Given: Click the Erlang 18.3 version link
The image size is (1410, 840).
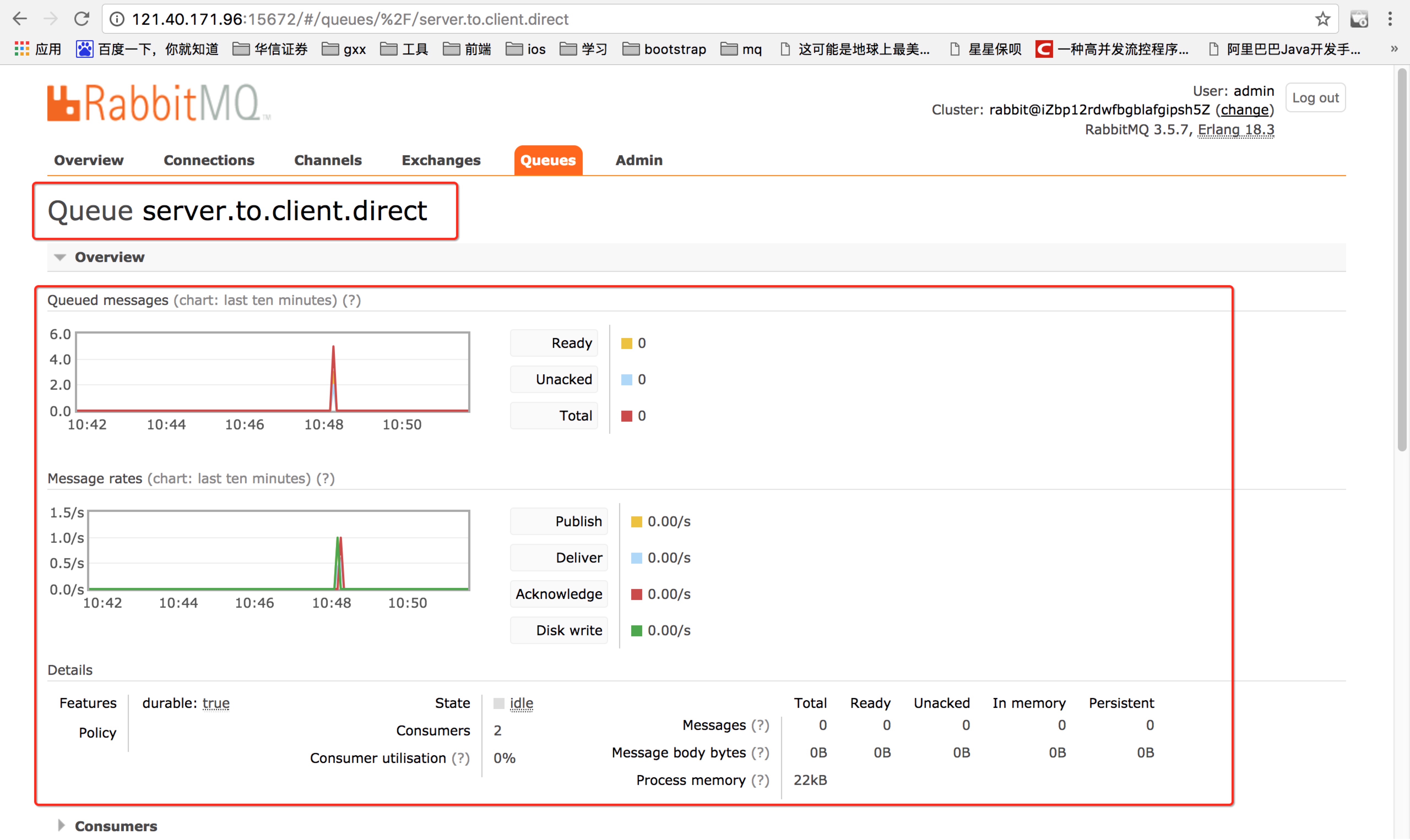Looking at the screenshot, I should click(1236, 130).
